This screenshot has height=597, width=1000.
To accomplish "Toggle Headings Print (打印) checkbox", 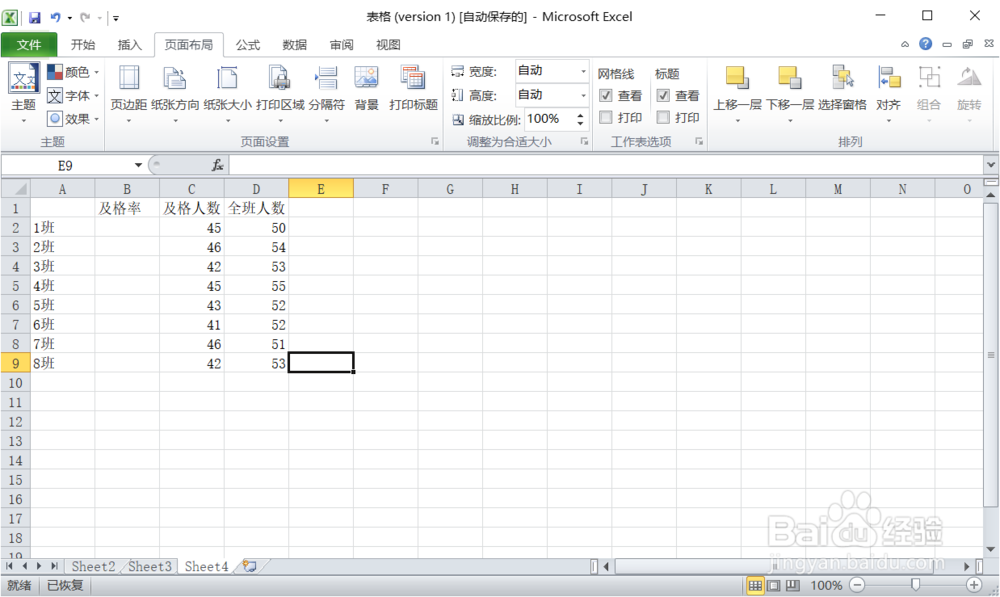I will coord(663,117).
